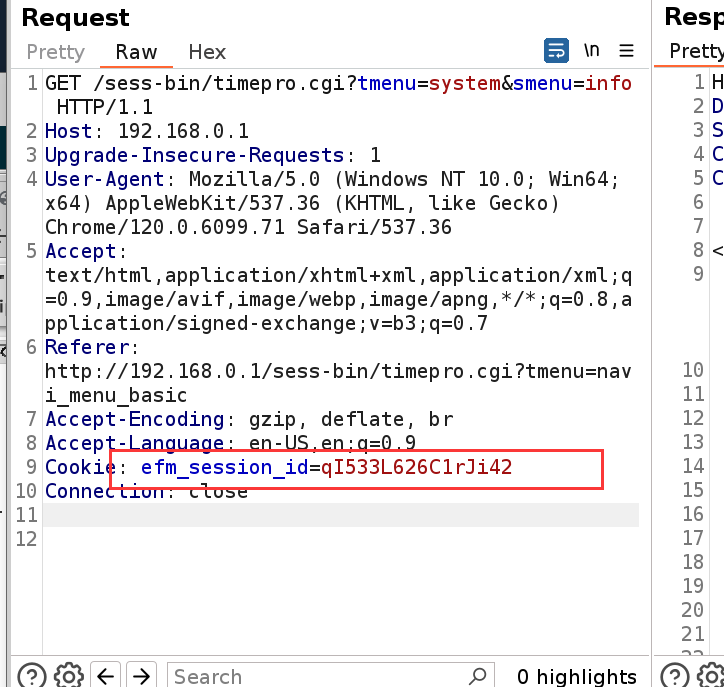Switch Request view to Hex tab
The width and height of the screenshot is (724, 687).
click(207, 52)
